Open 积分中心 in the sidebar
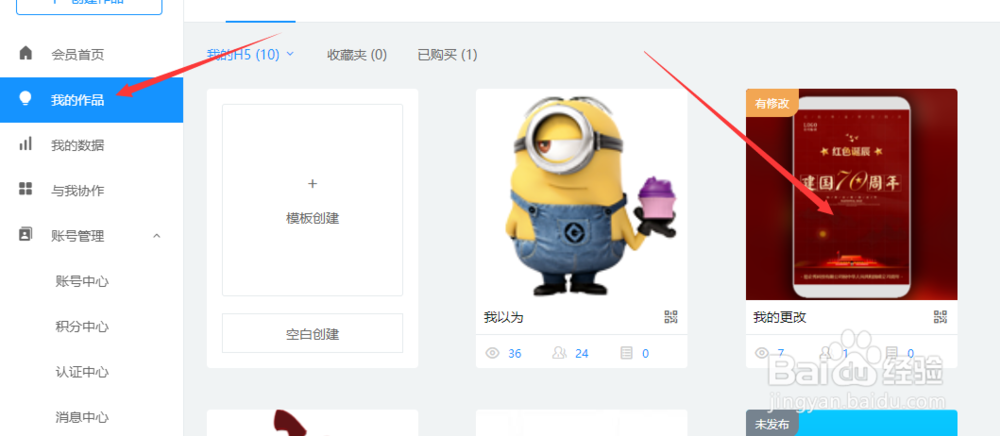 (x=82, y=326)
